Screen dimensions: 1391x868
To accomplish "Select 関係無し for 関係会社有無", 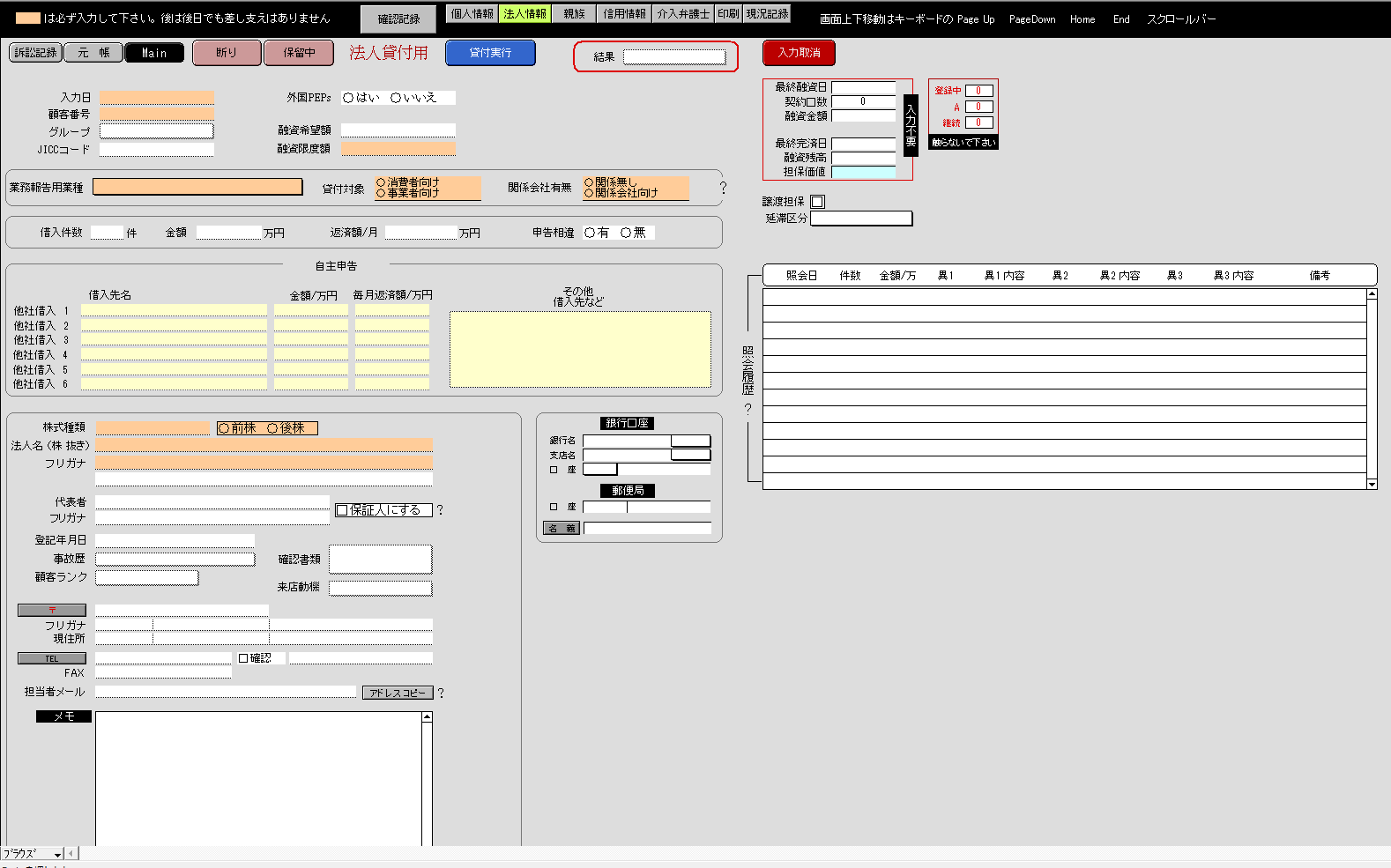I will (589, 183).
